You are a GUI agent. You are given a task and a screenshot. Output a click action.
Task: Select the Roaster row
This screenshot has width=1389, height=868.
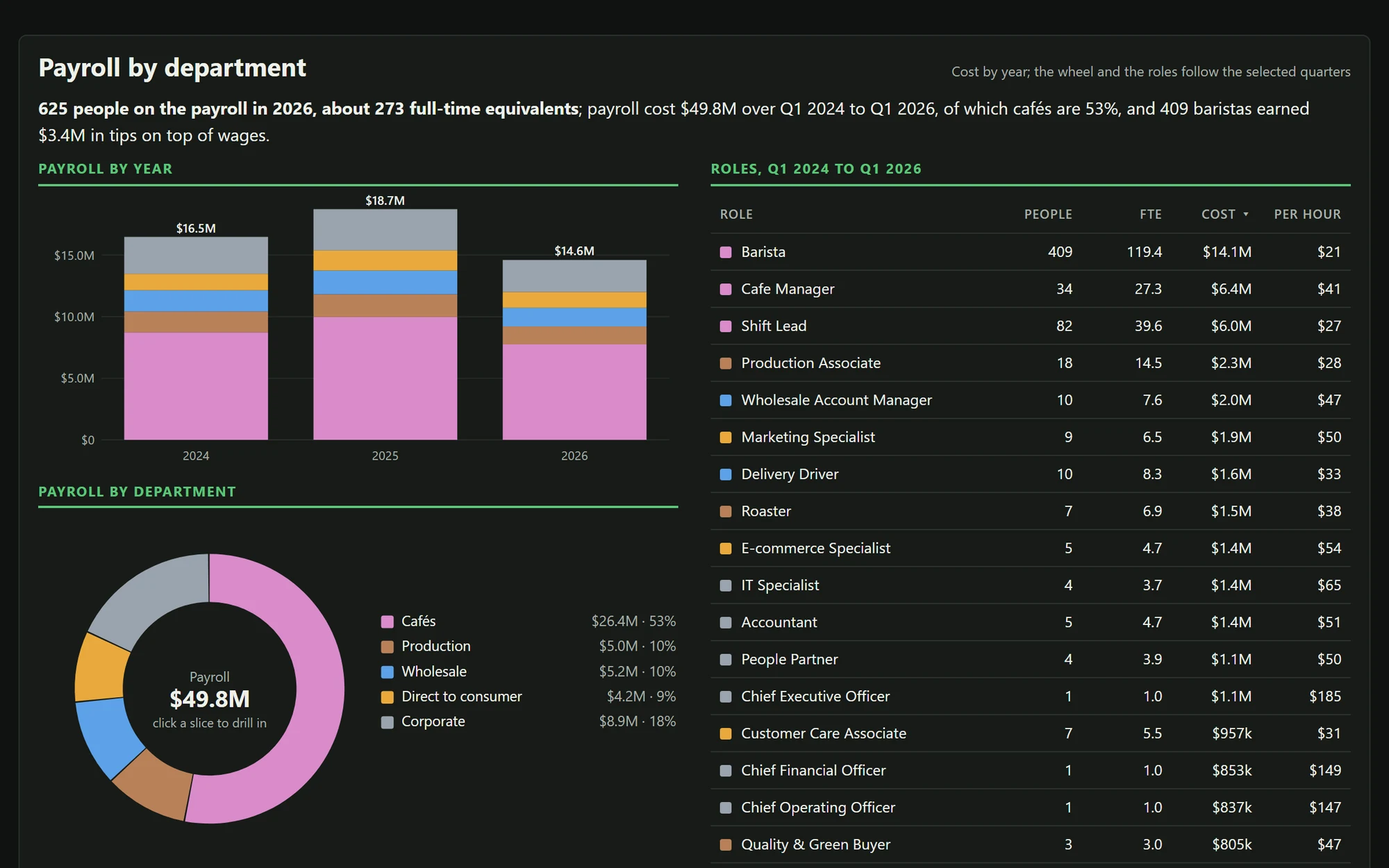point(1031,511)
